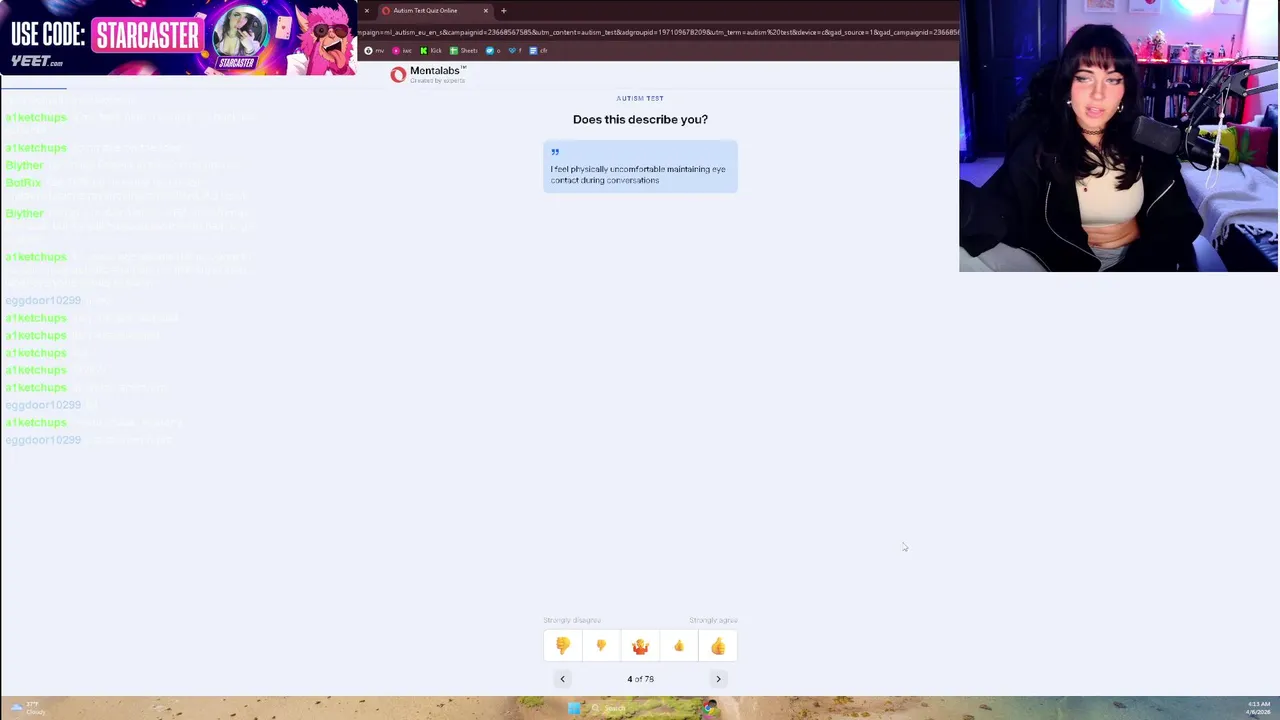Open the Sheets bookmark
The width and height of the screenshot is (1280, 720).
464,50
